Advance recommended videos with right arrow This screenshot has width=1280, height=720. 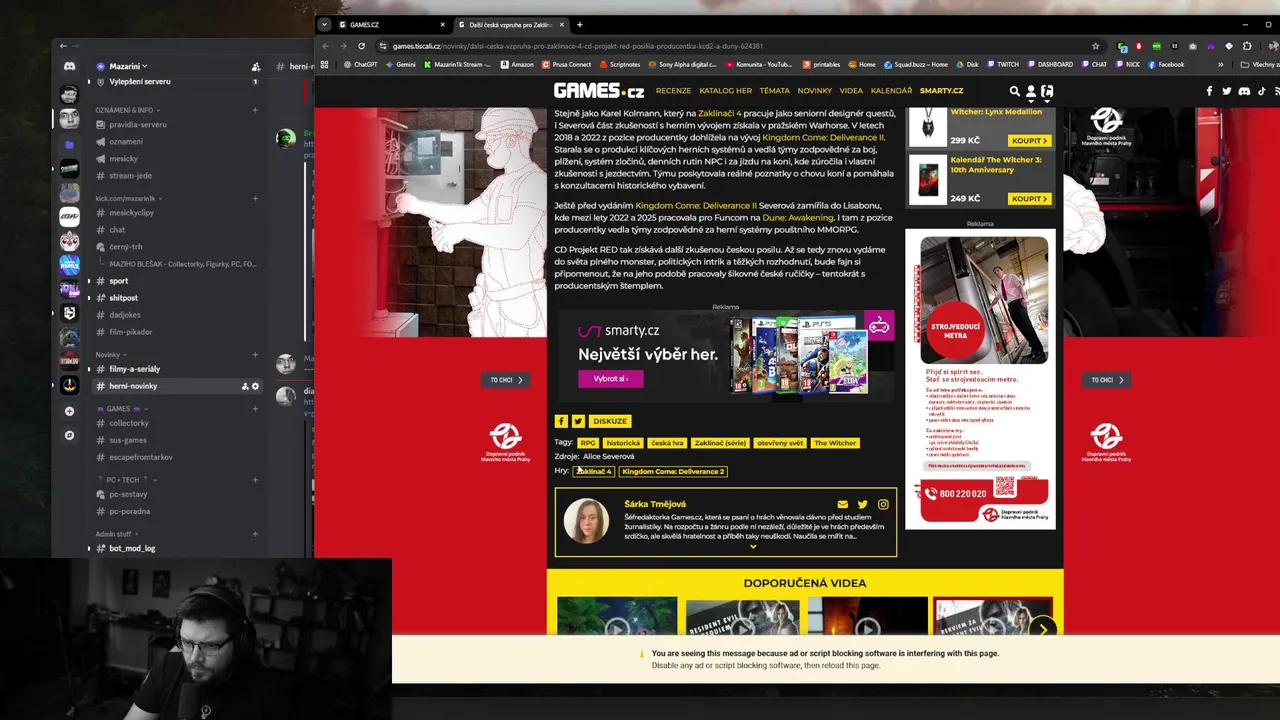click(1043, 628)
